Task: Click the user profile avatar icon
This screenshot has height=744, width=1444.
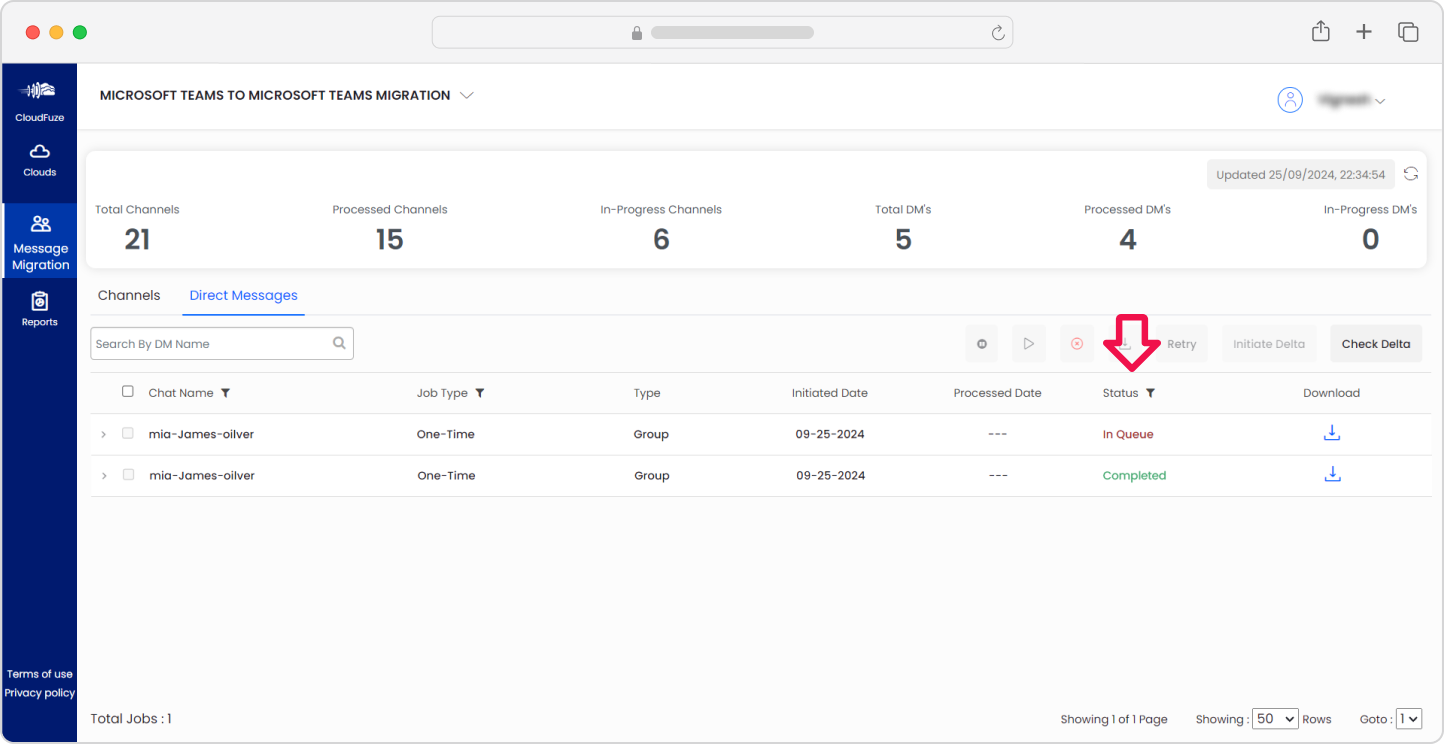Action: (x=1290, y=100)
